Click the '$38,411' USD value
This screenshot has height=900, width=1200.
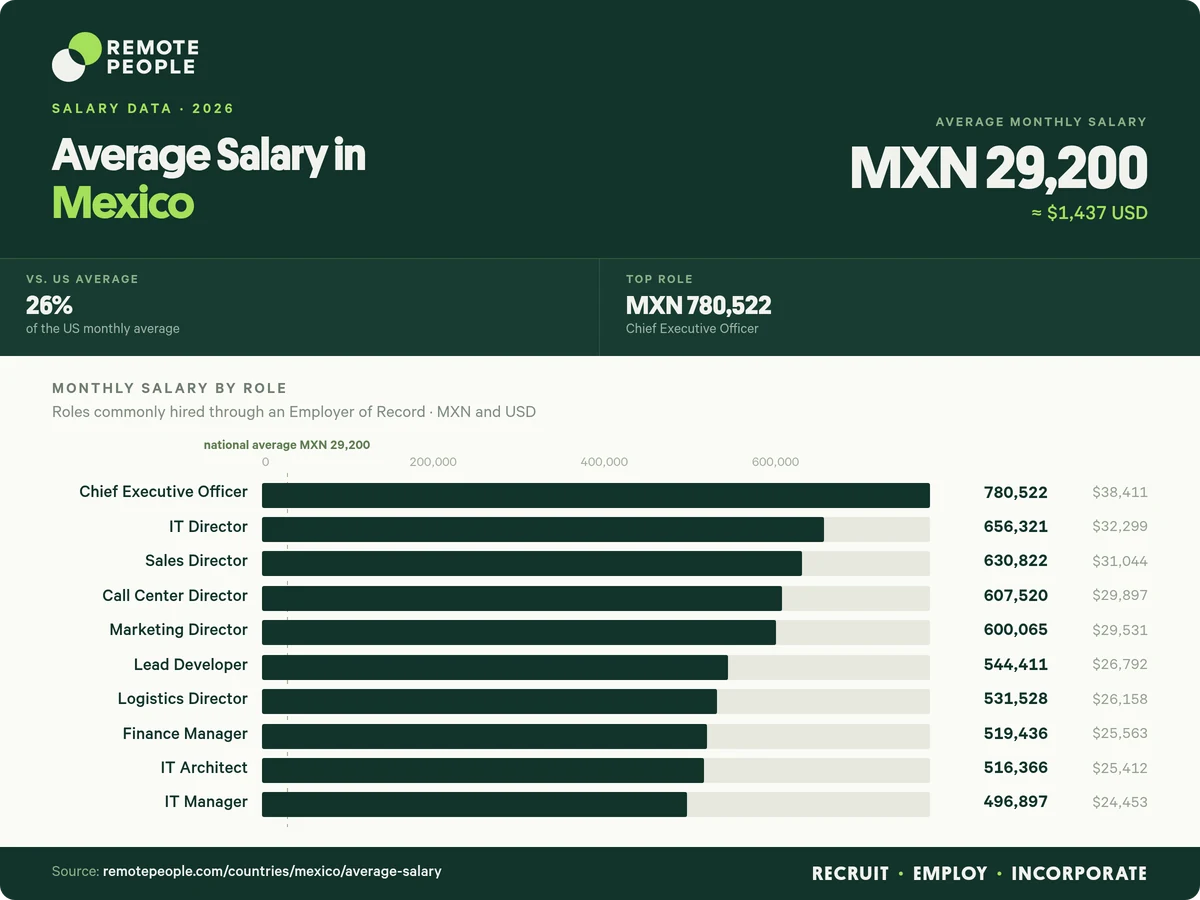pyautogui.click(x=1120, y=492)
